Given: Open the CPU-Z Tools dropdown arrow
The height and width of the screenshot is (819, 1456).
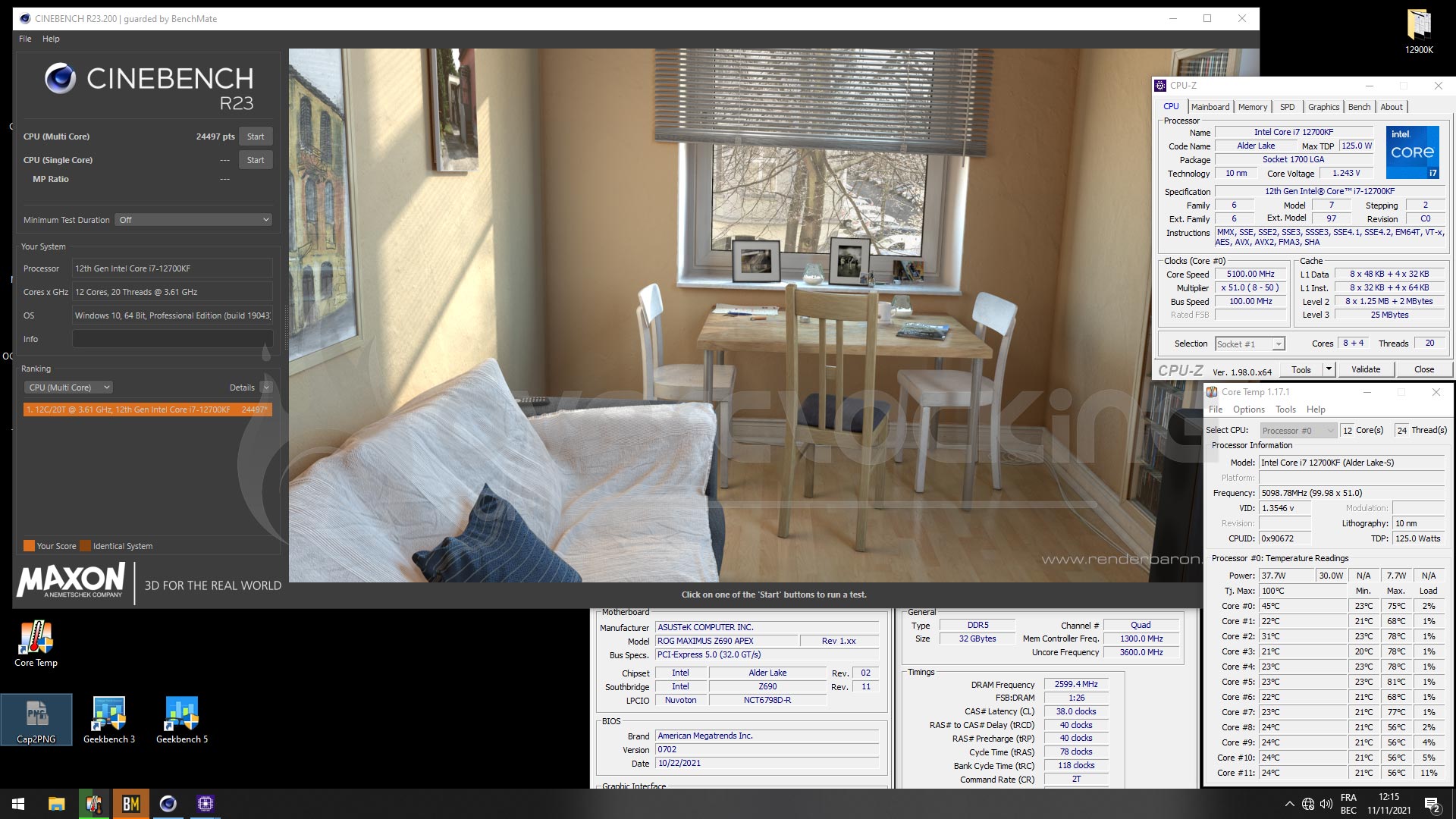Looking at the screenshot, I should click(x=1329, y=369).
